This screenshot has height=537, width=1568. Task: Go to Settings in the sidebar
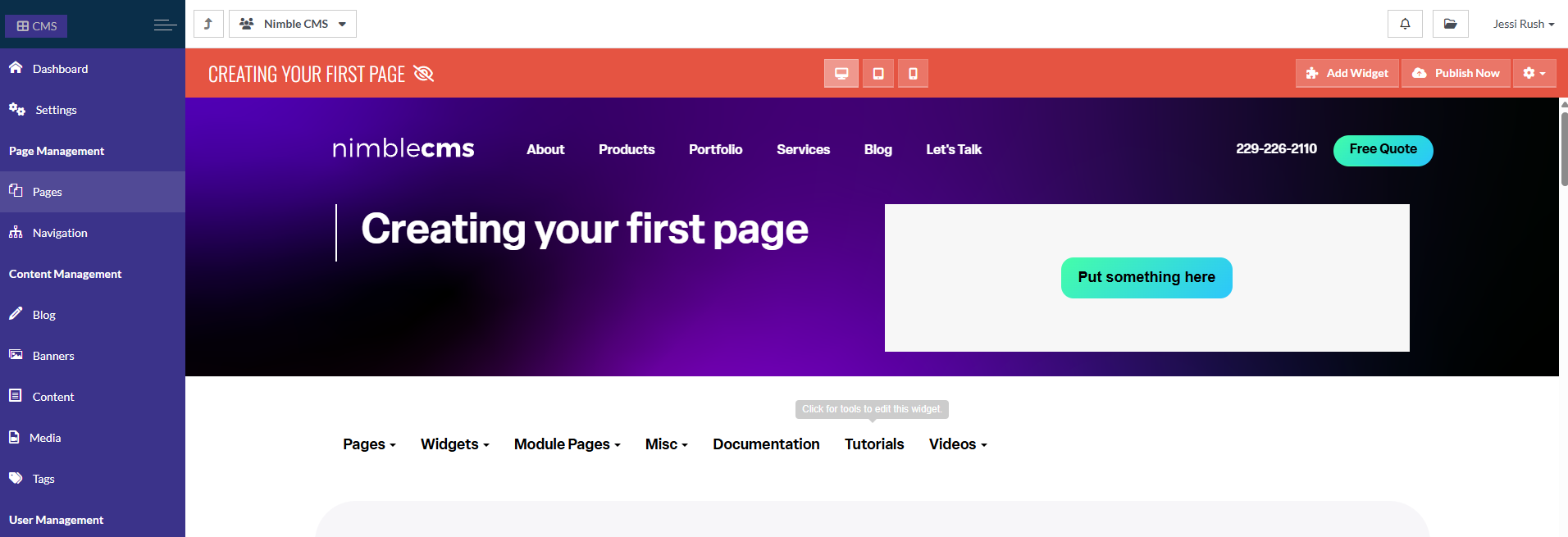pos(56,110)
